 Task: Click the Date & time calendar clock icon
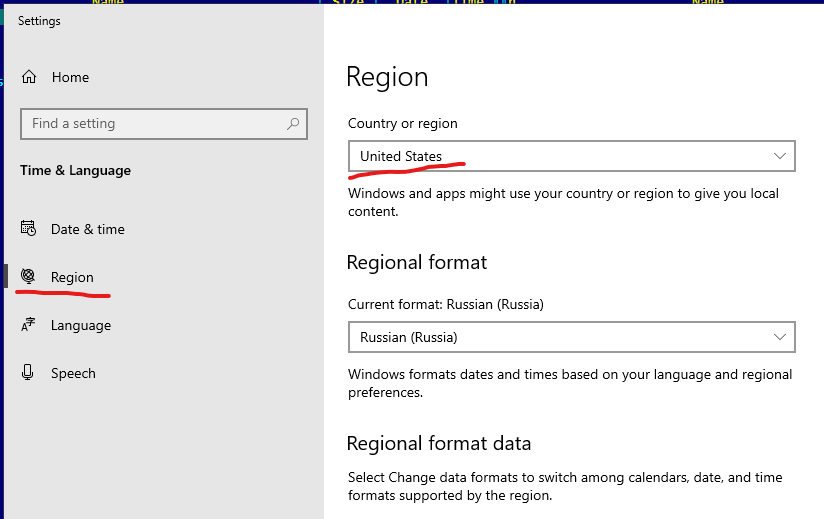click(x=28, y=229)
